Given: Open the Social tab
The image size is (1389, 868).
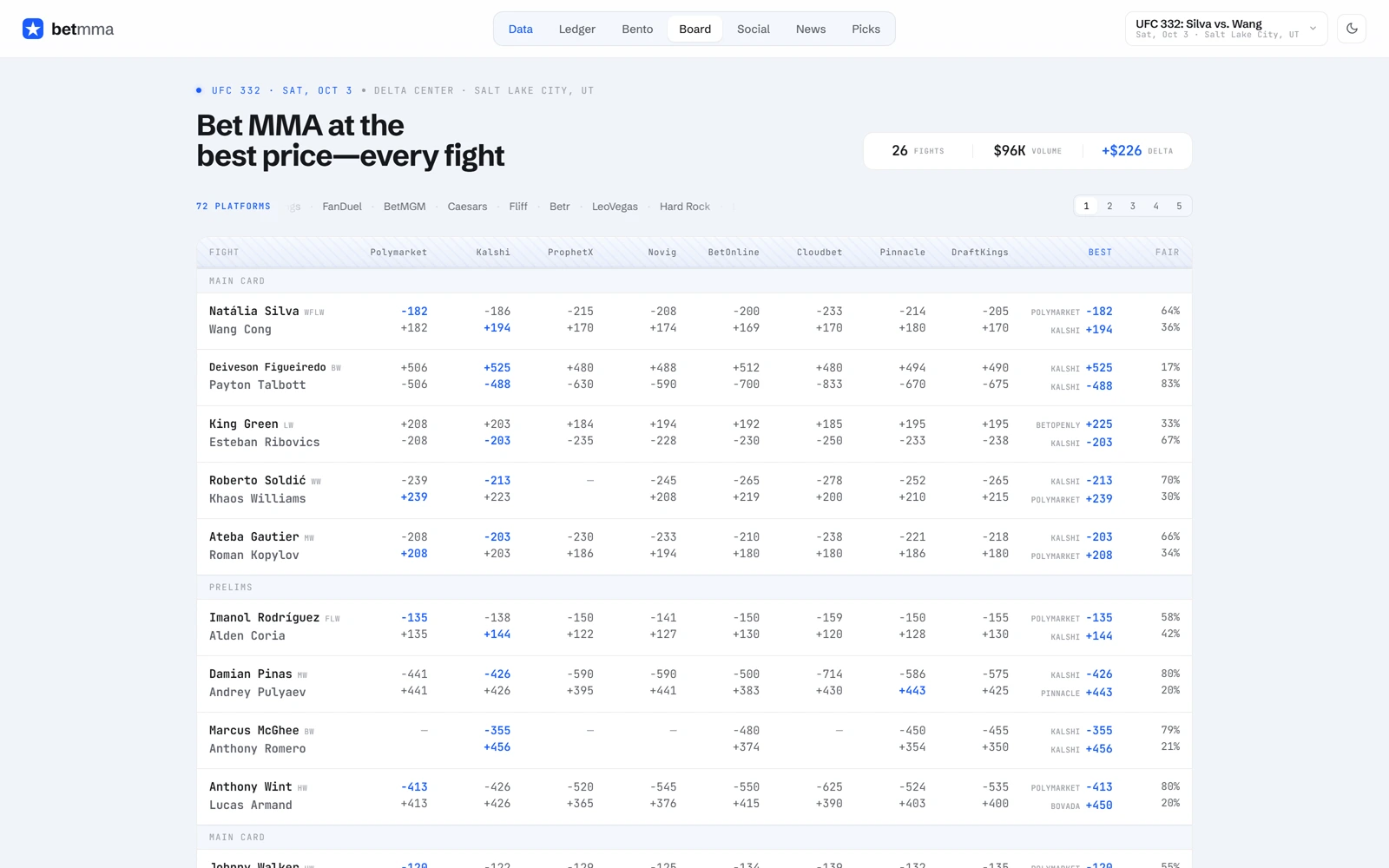Looking at the screenshot, I should click(754, 29).
